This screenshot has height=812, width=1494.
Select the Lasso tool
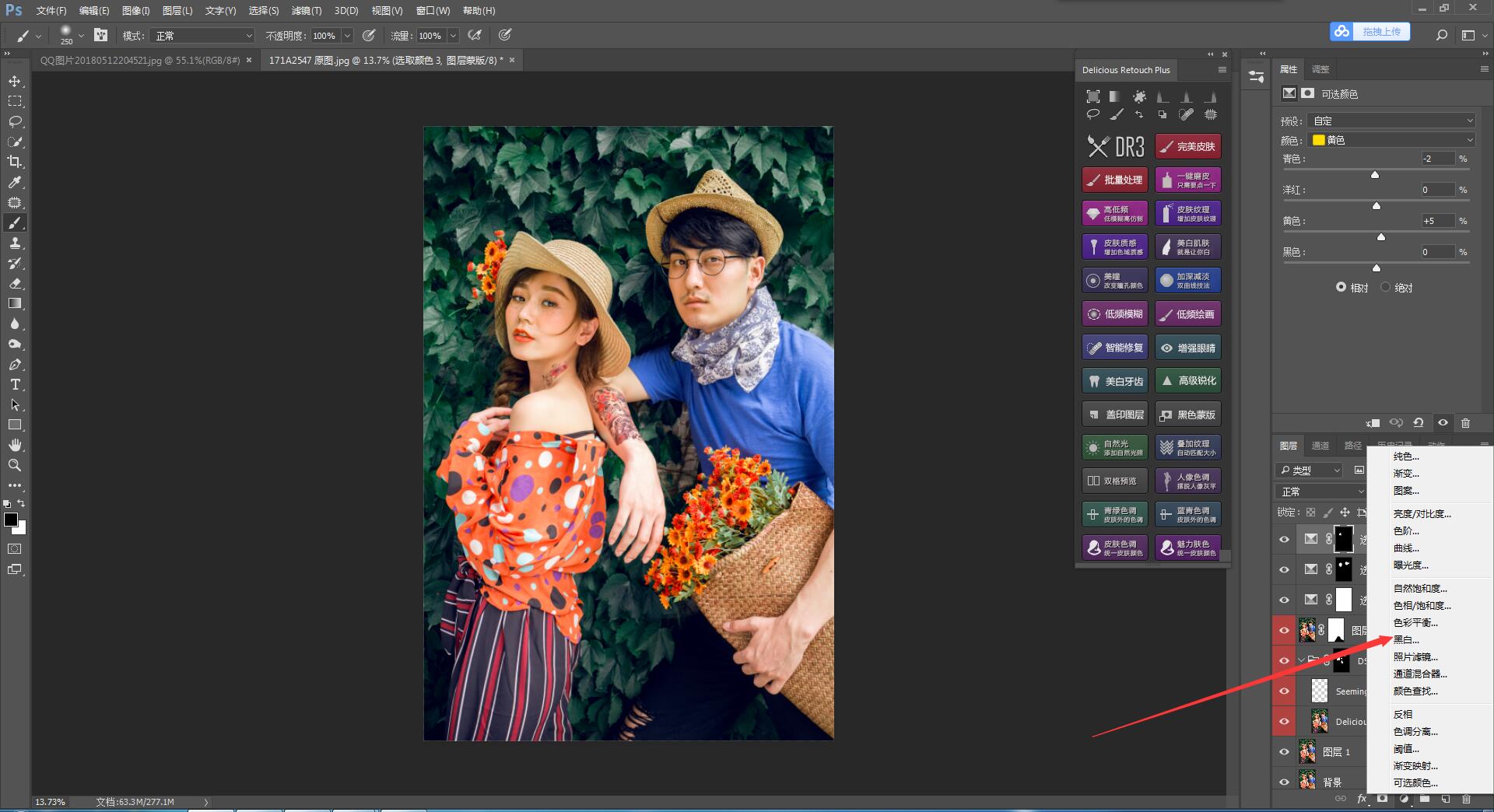tap(15, 122)
